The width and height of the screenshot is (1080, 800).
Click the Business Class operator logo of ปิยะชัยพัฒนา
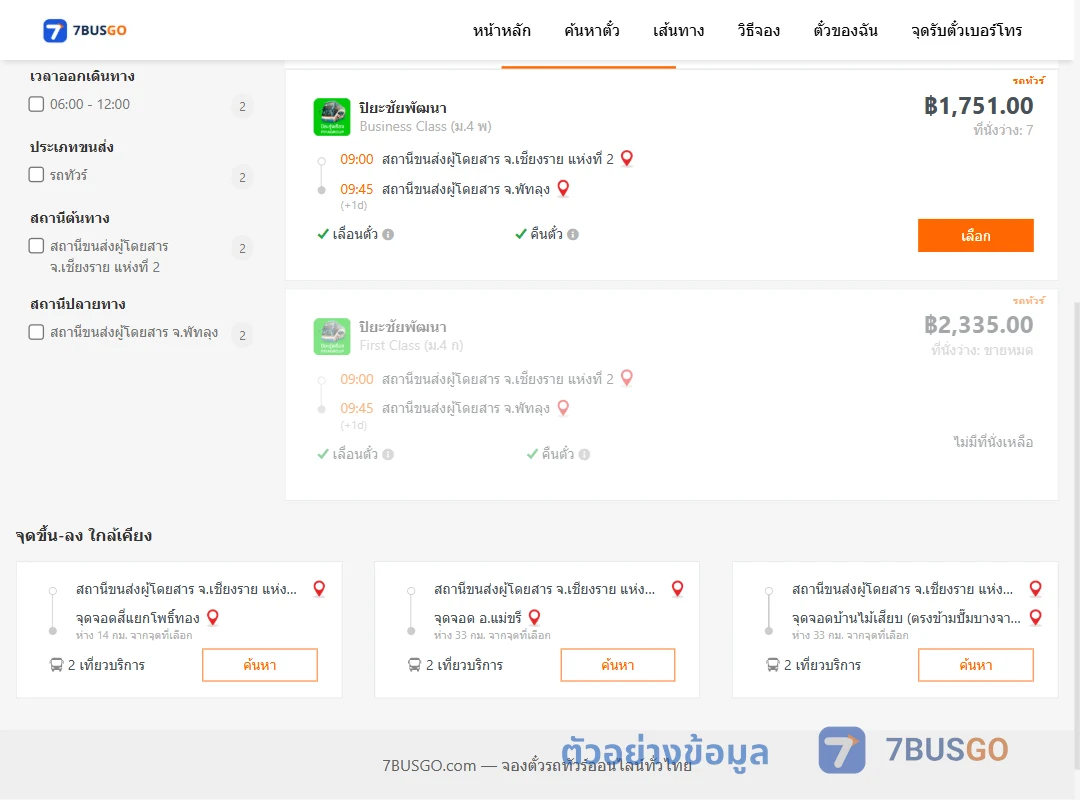tap(332, 116)
